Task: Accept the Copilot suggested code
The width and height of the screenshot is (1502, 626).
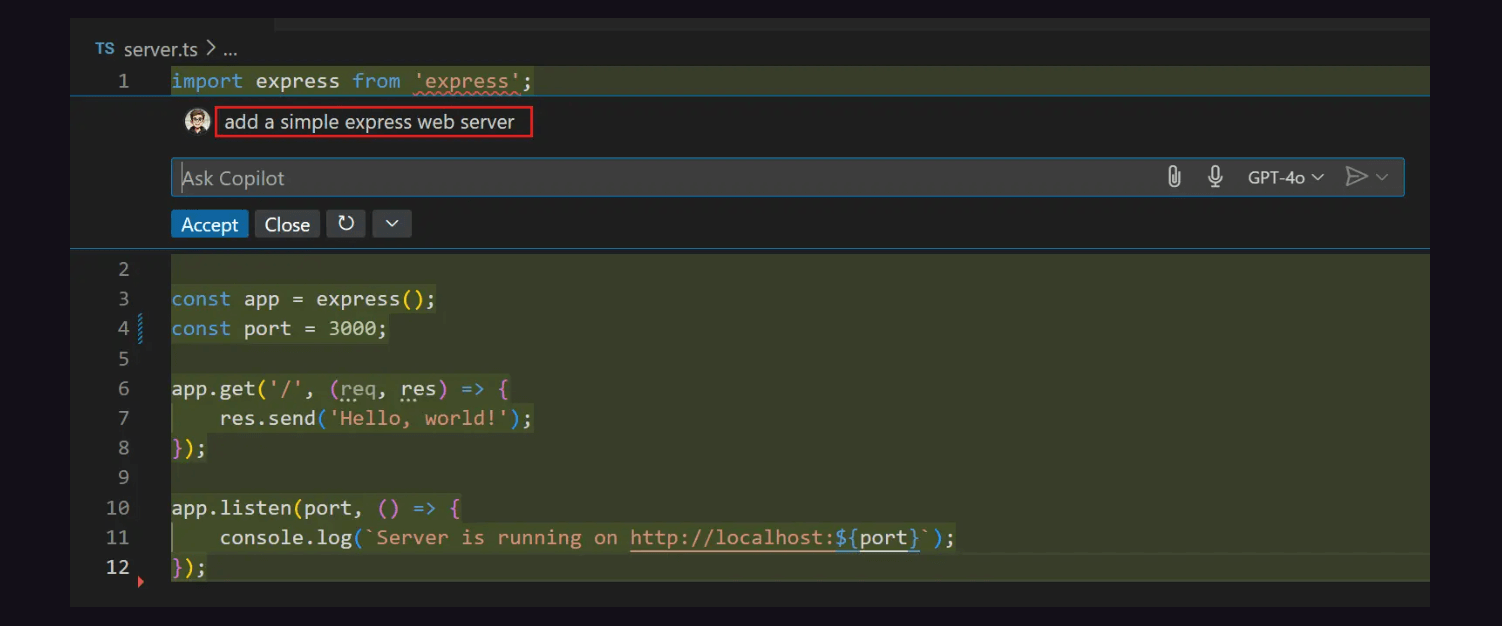Action: pyautogui.click(x=209, y=223)
